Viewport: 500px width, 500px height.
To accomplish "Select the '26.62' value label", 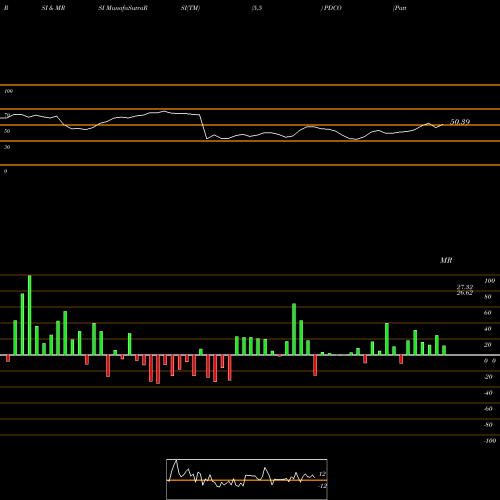I will 465,293.
